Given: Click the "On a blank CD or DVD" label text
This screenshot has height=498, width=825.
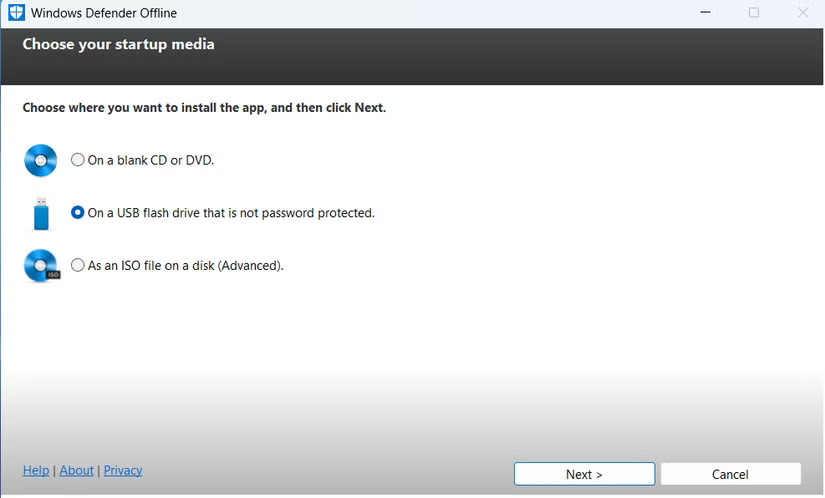Looking at the screenshot, I should pyautogui.click(x=151, y=160).
